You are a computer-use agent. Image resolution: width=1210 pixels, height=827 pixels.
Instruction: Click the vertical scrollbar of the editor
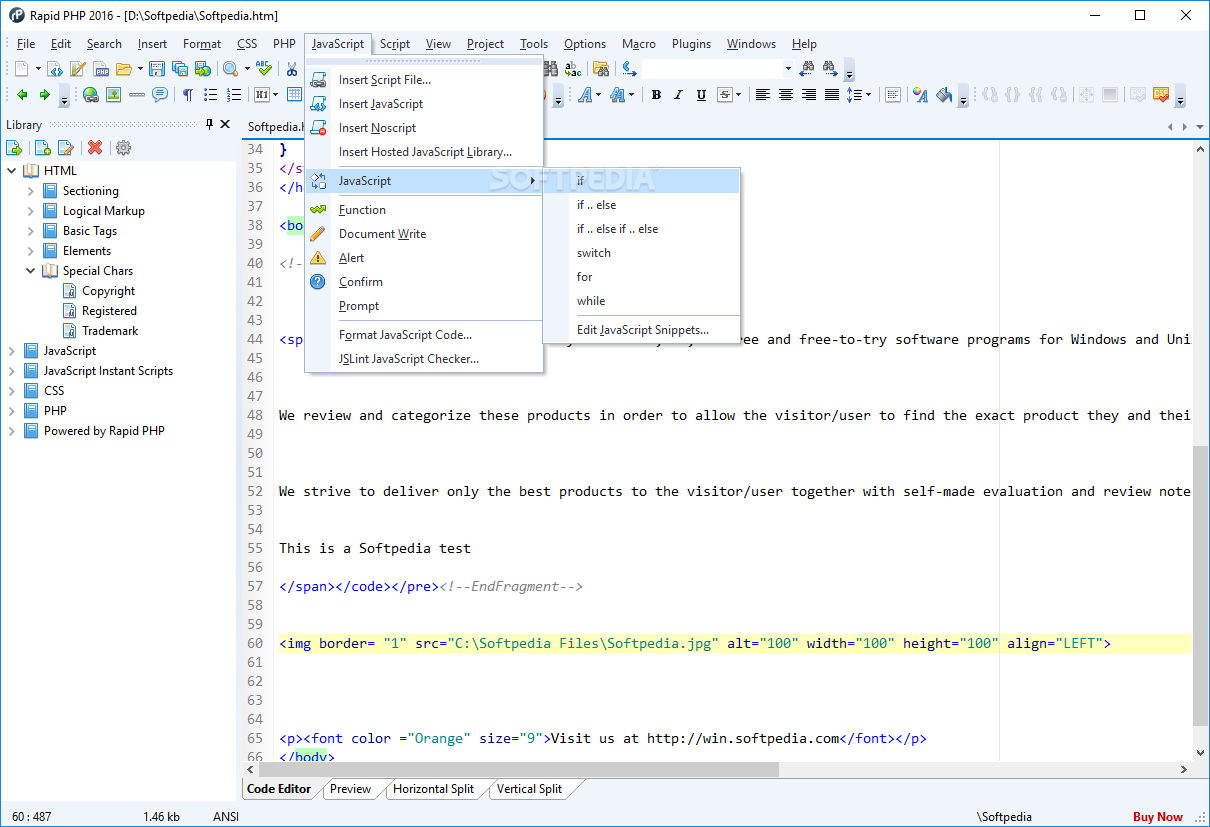point(1201,450)
